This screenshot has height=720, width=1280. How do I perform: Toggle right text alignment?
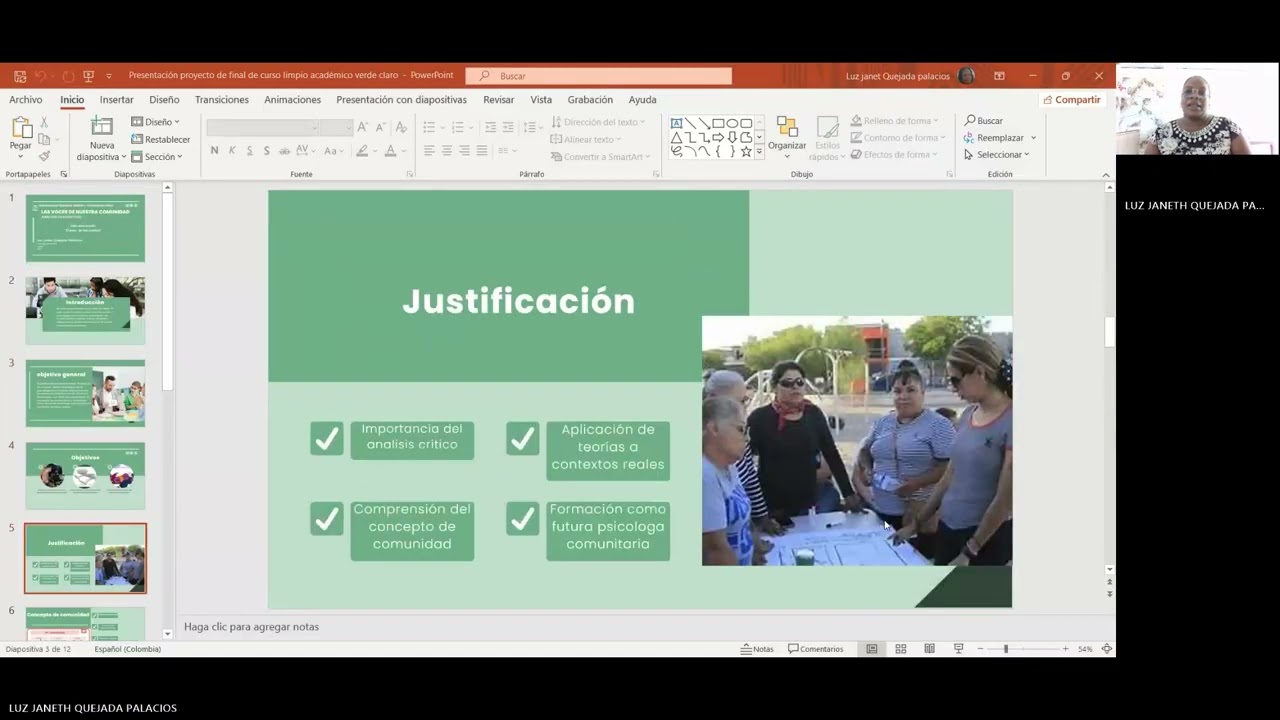464,151
